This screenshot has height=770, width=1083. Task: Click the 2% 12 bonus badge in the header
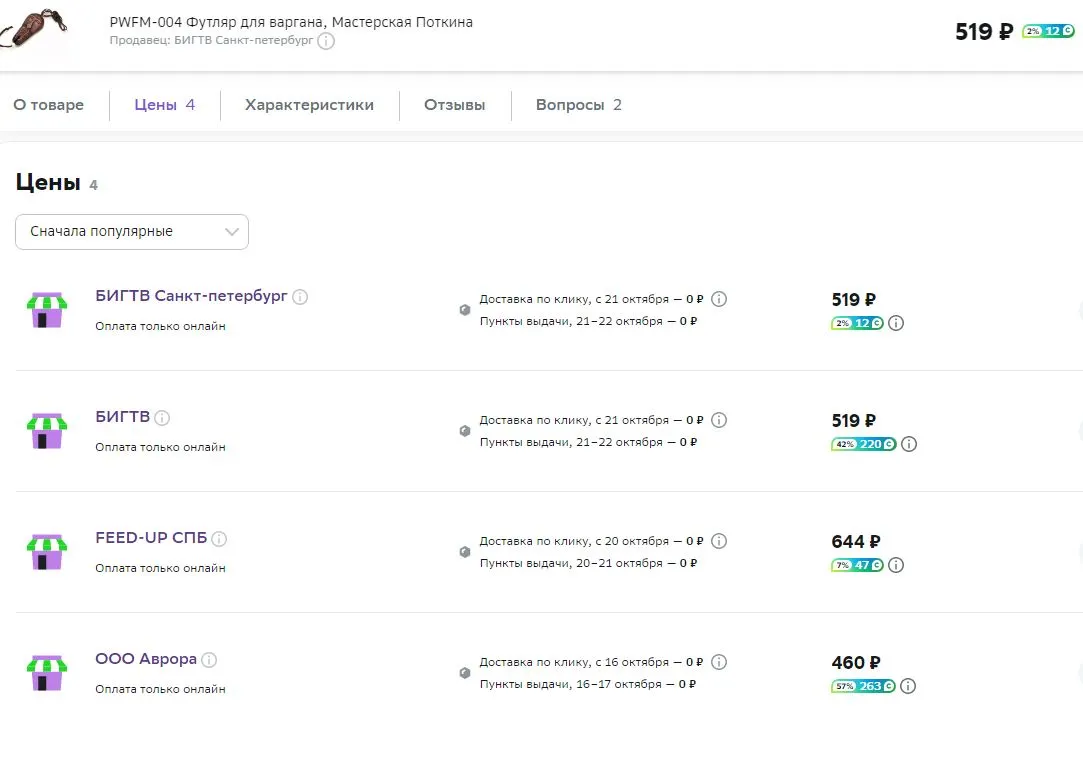1048,31
